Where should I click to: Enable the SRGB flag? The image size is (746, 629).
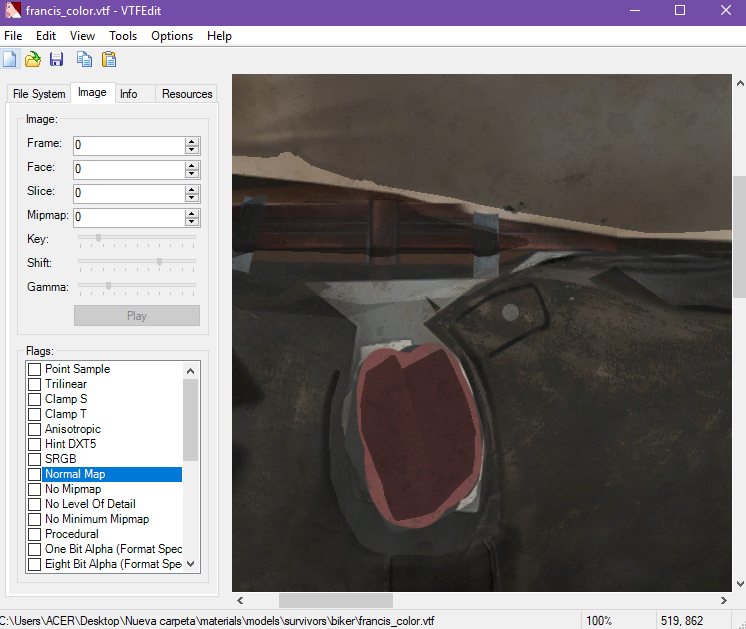tap(34, 459)
